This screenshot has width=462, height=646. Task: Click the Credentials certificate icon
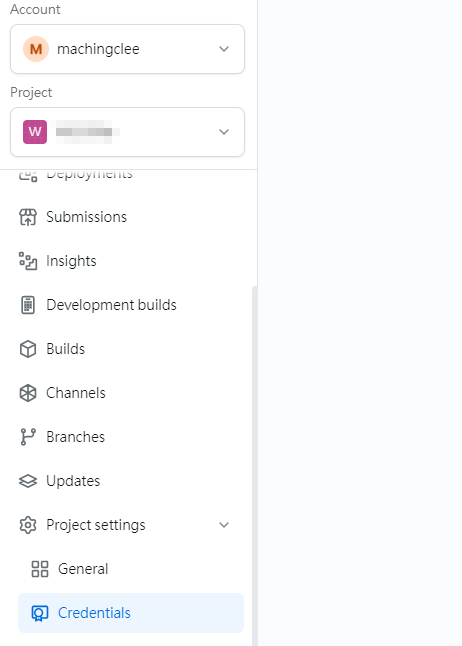coord(40,613)
